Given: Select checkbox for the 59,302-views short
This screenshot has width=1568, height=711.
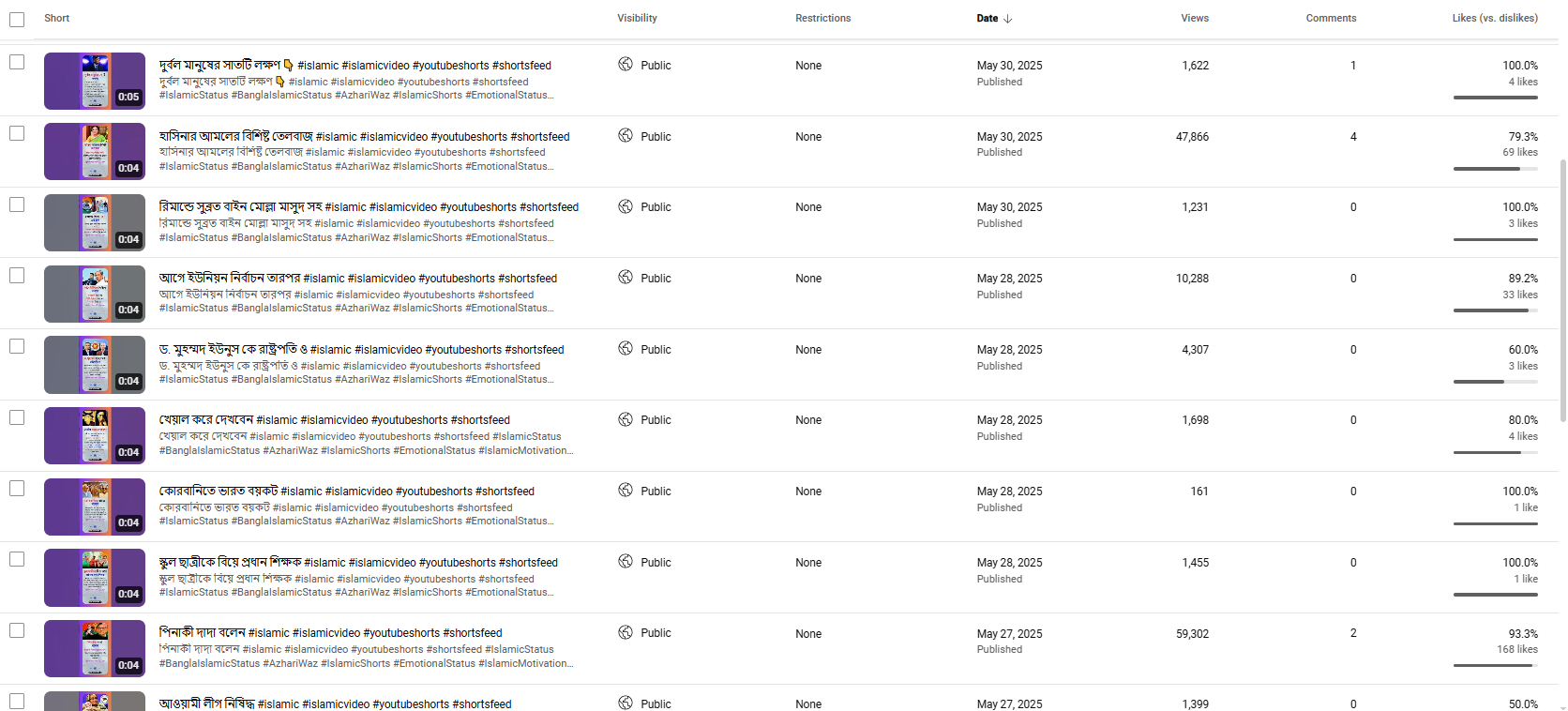Looking at the screenshot, I should pos(17,630).
